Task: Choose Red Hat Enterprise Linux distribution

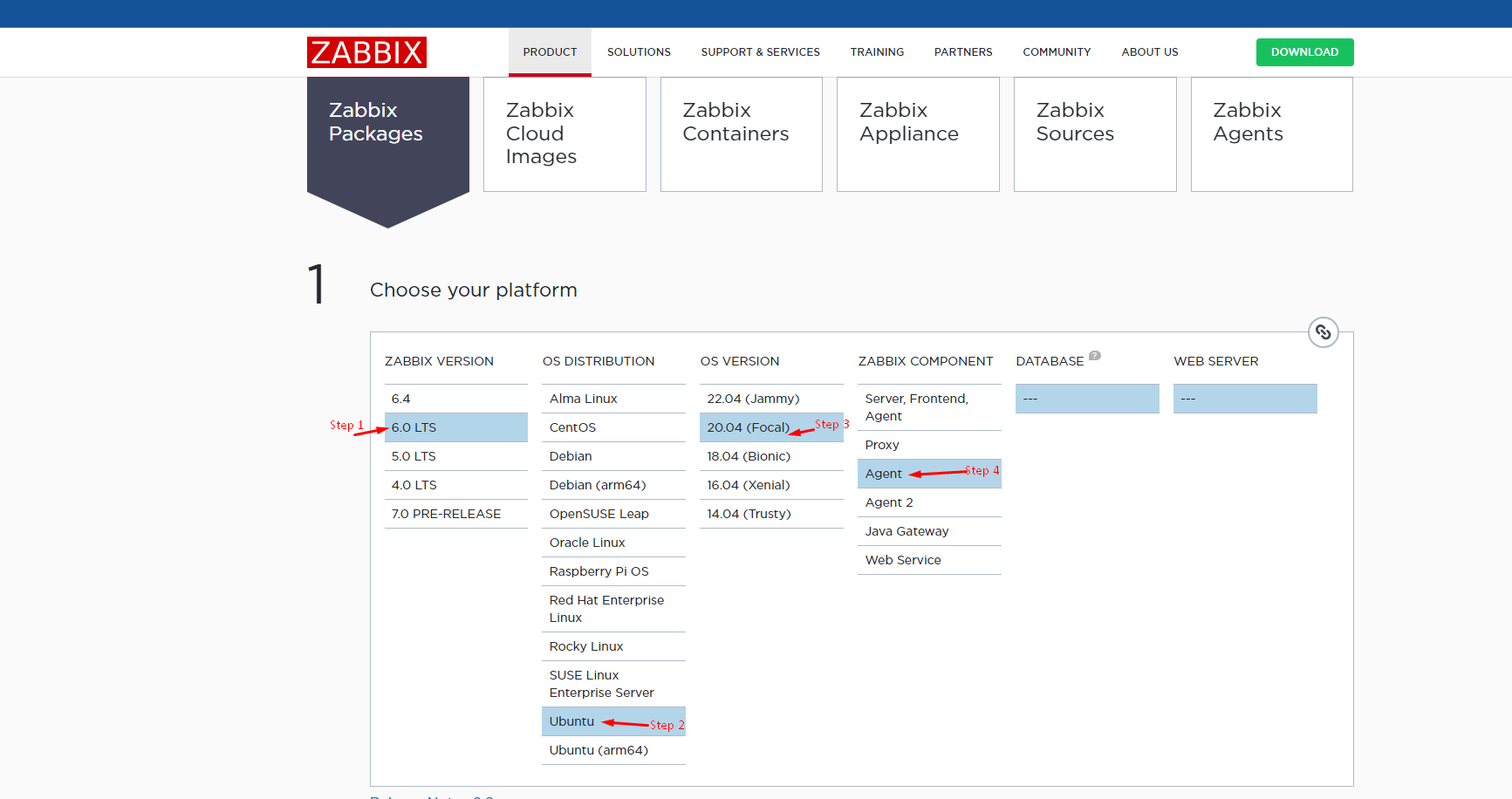Action: (613, 609)
